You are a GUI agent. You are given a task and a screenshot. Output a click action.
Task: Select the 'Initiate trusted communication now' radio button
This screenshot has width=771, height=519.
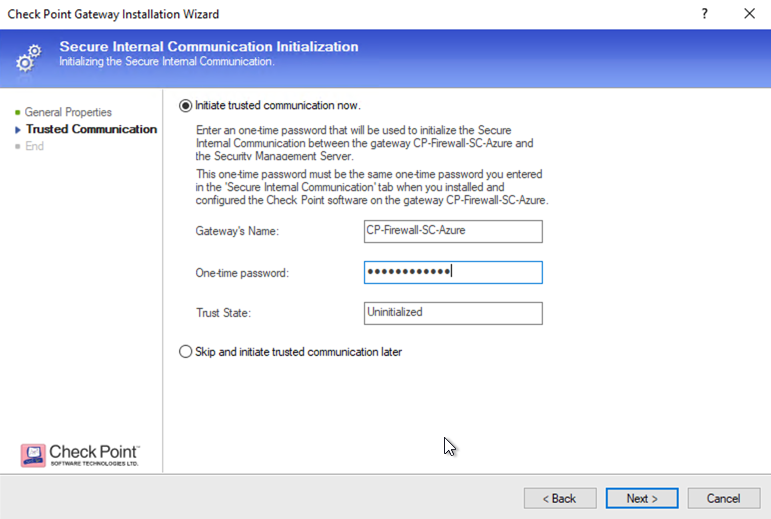[x=185, y=105]
